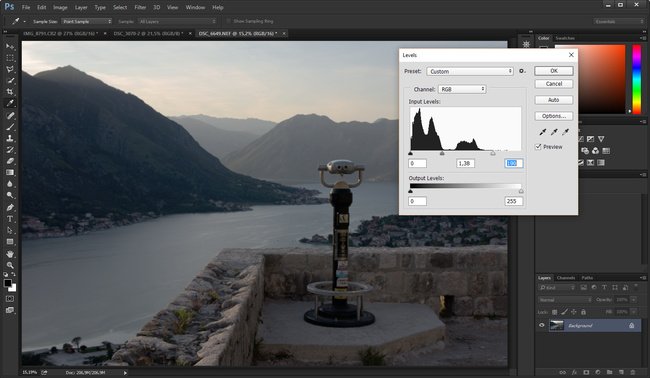Image resolution: width=650 pixels, height=378 pixels.
Task: Open the Preset dropdown showing Custom
Action: coord(470,71)
